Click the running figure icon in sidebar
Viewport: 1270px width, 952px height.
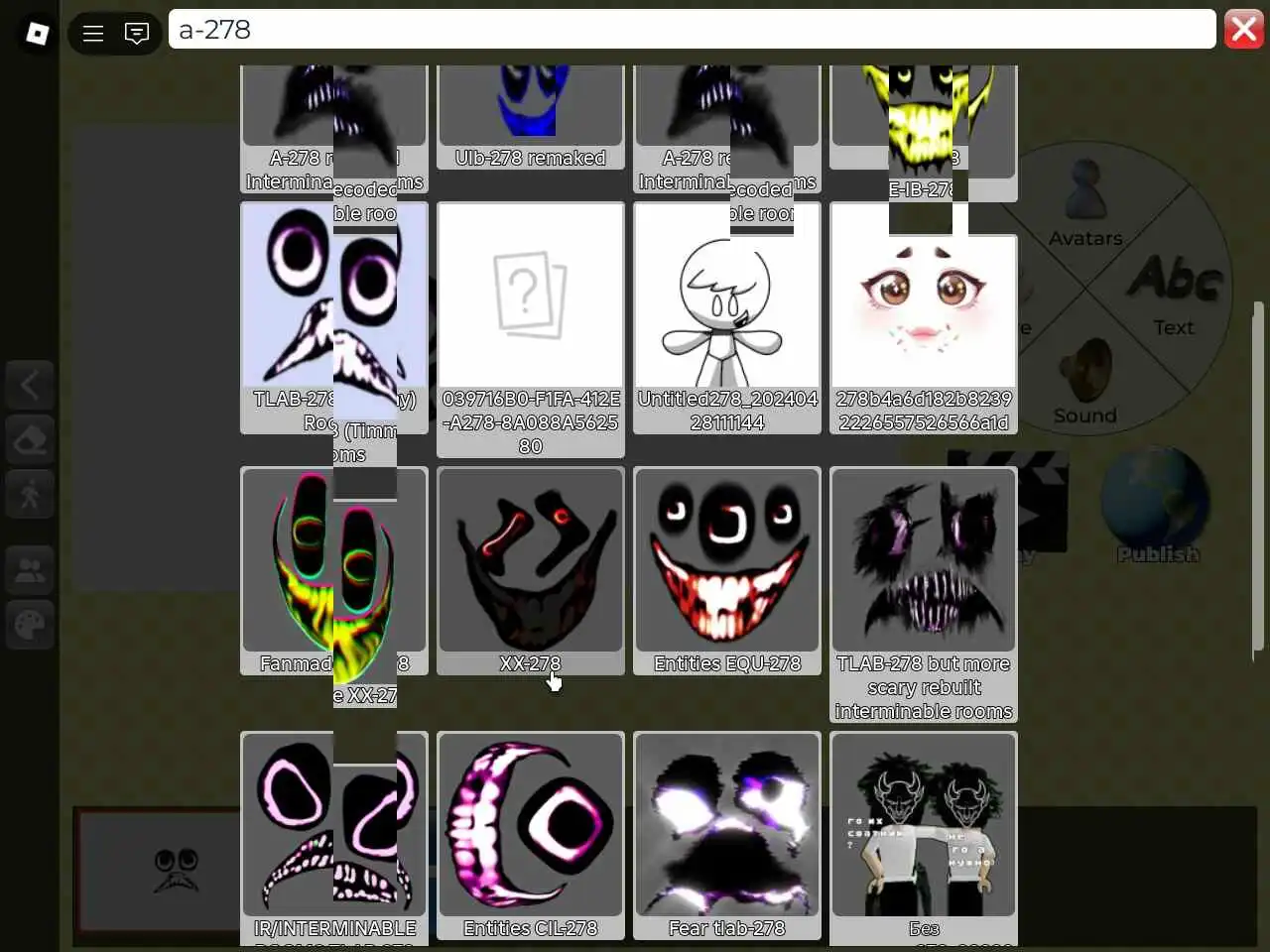coord(30,494)
